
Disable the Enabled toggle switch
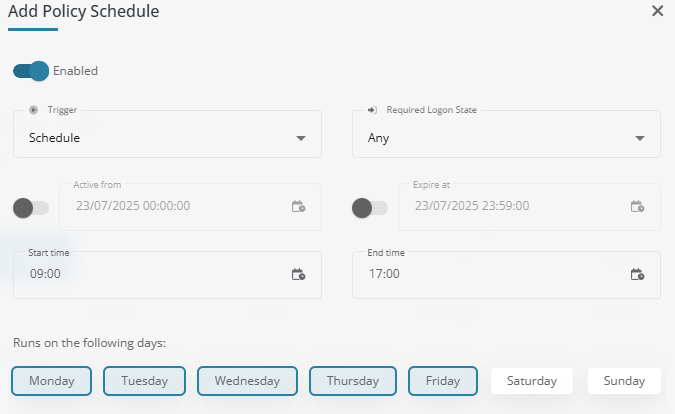click(31, 71)
